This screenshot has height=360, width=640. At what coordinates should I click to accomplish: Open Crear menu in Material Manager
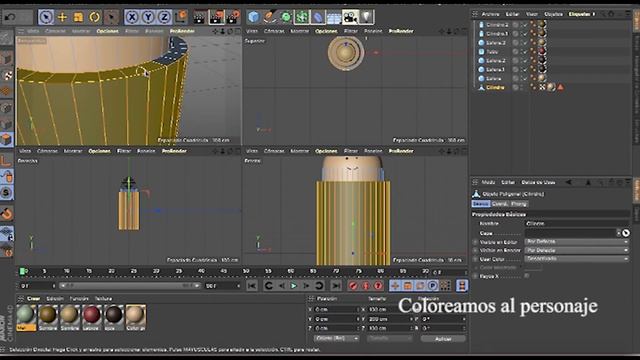33,299
